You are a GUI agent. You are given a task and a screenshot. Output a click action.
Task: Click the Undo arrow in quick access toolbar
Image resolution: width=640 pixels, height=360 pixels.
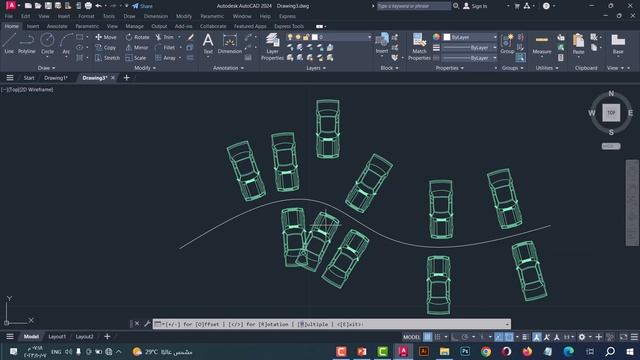[98, 6]
